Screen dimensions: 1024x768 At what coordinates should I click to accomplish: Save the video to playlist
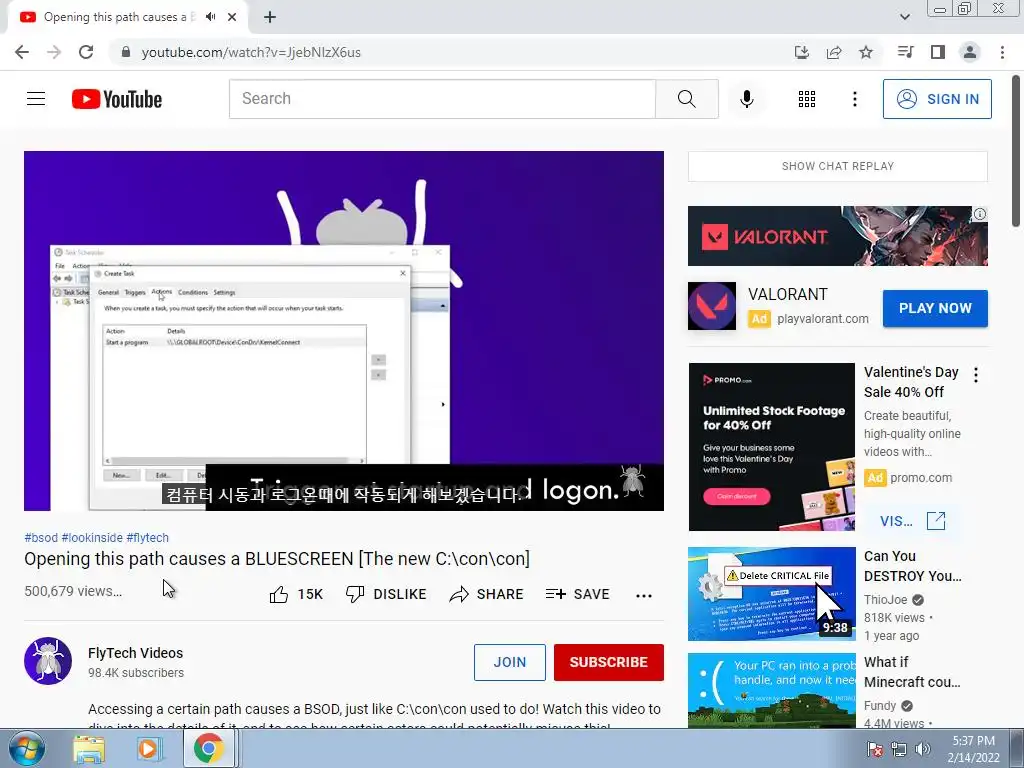pos(577,594)
